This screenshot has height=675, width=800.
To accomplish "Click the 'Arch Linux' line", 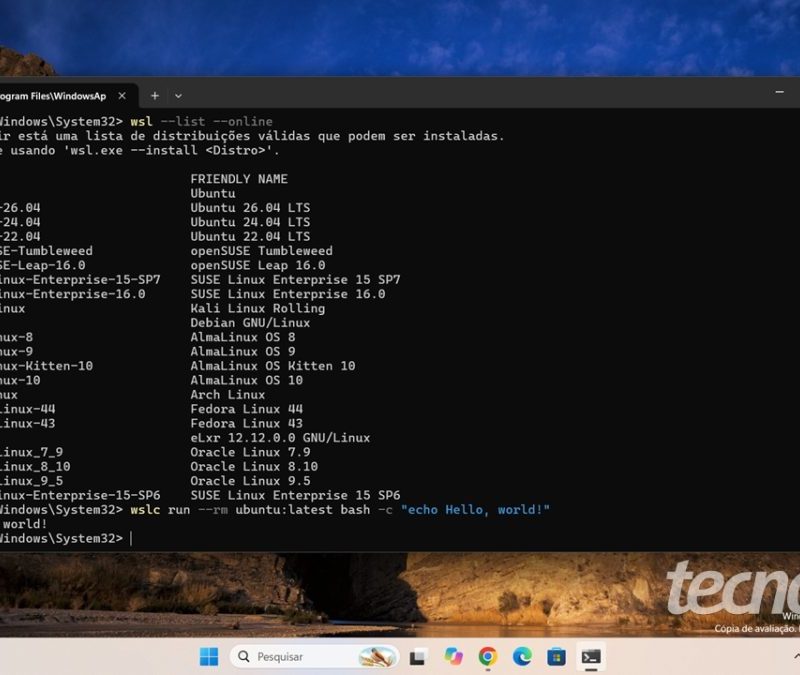I will [228, 395].
